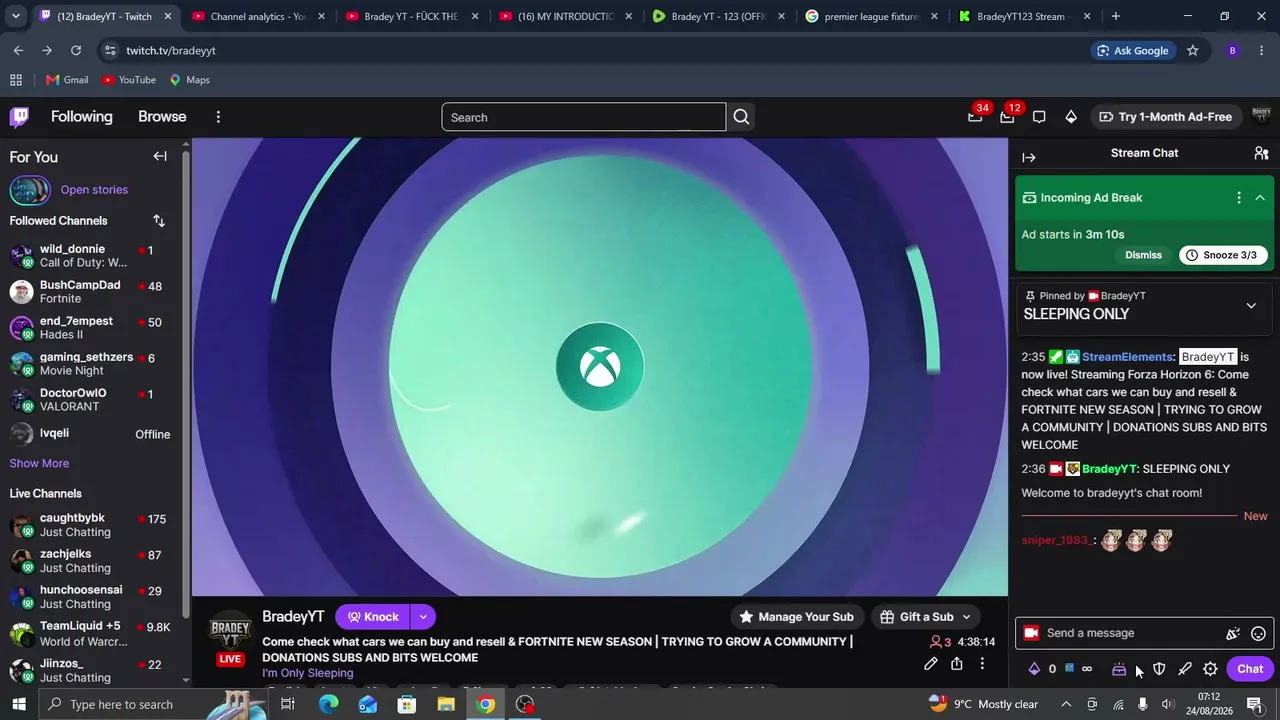Open Incoming Ad Break options menu
This screenshot has width=1280, height=720.
point(1239,198)
